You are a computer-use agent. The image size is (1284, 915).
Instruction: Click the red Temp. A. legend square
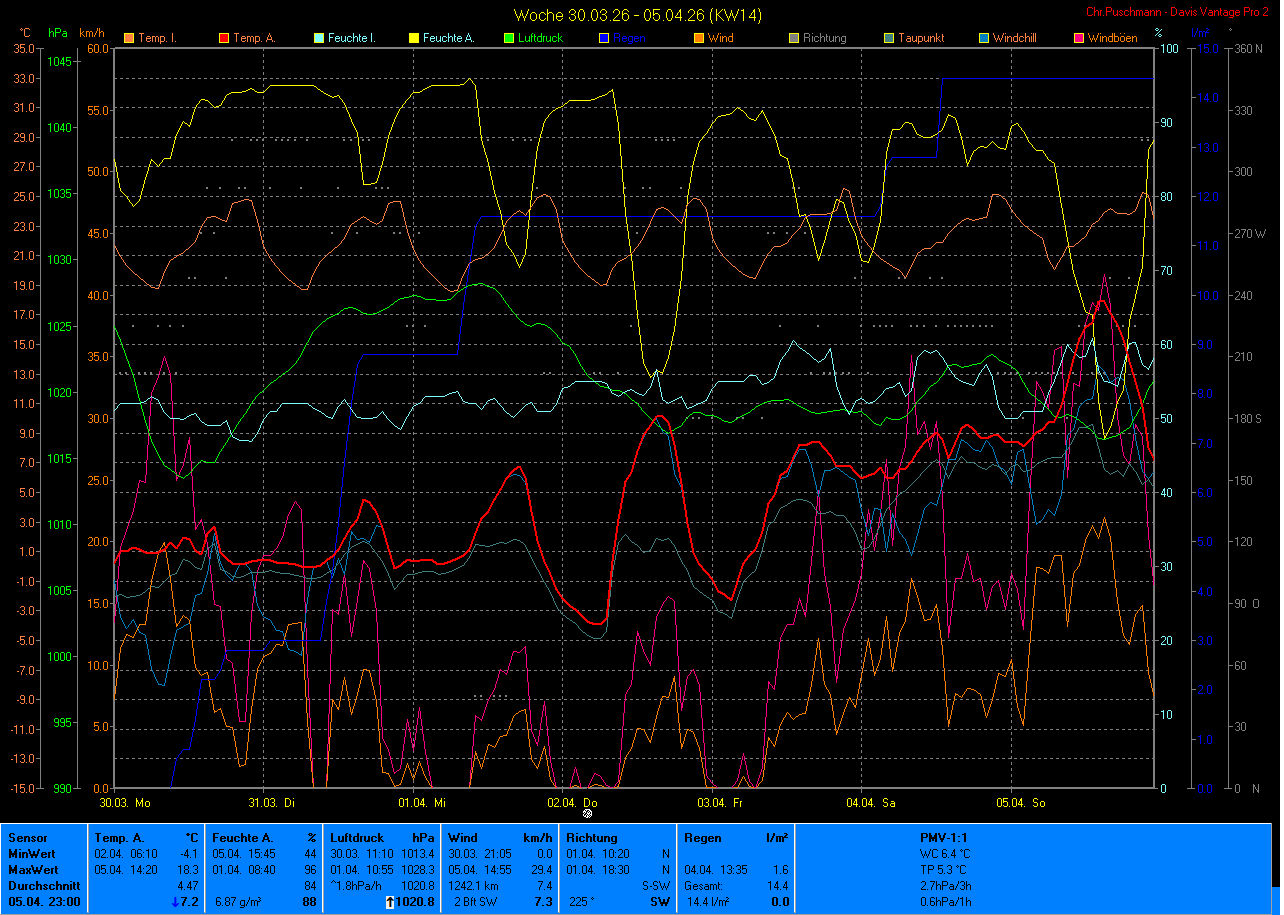223,39
